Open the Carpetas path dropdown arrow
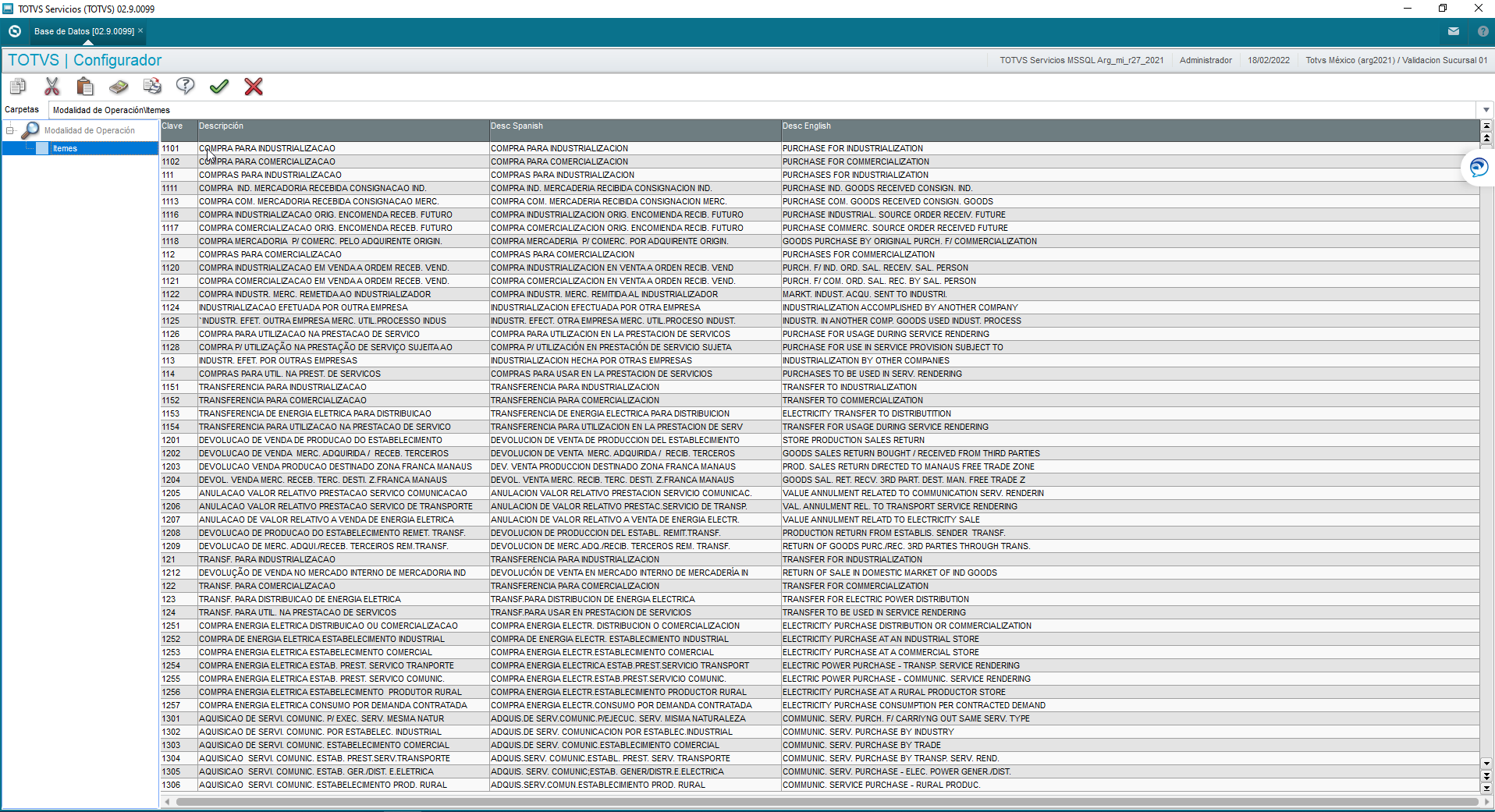Screen dimensions: 1495x812 tap(1486, 110)
